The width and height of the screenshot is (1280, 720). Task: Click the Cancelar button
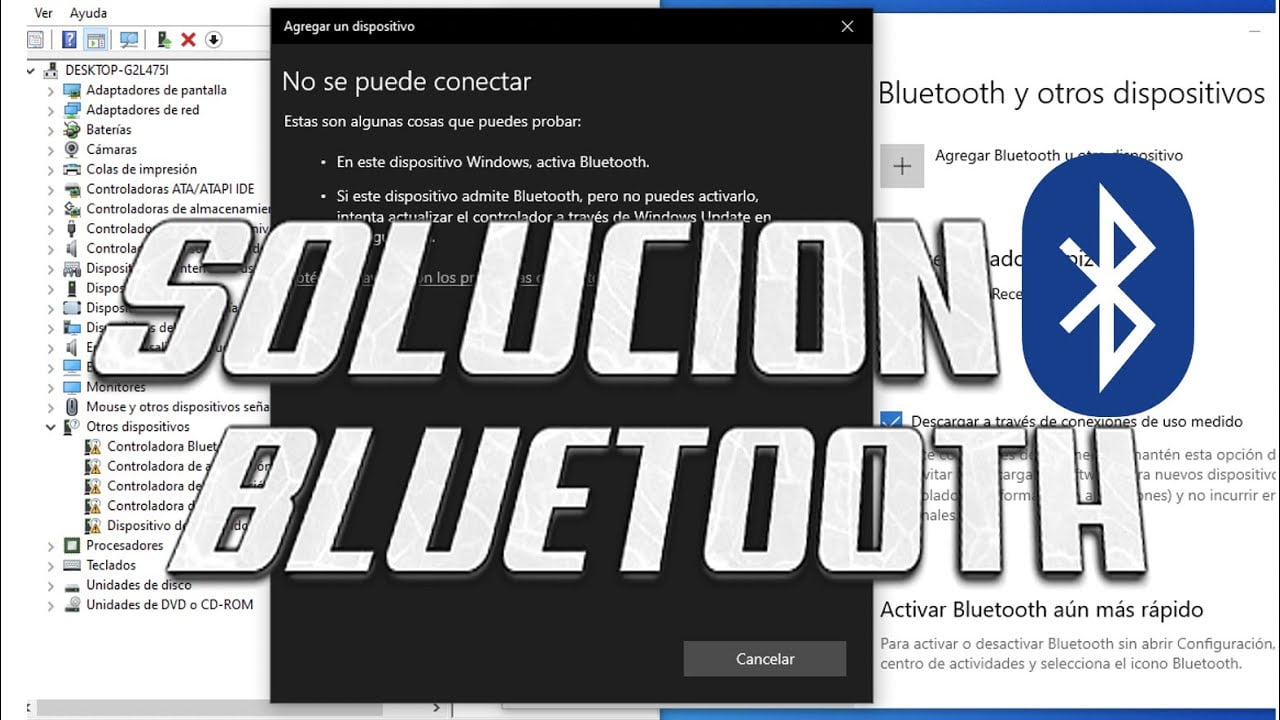(765, 659)
